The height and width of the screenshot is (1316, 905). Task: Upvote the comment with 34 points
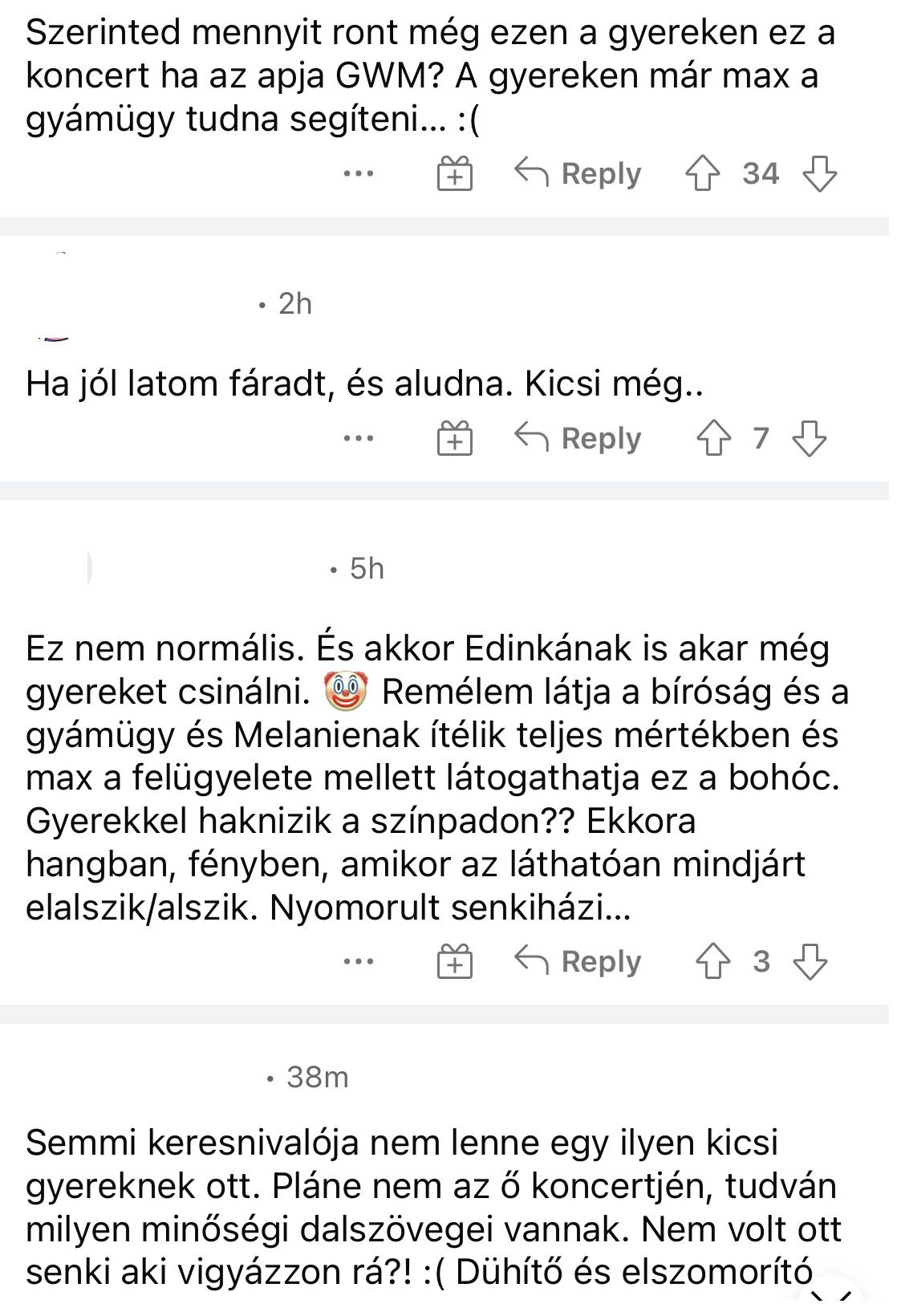point(703,173)
